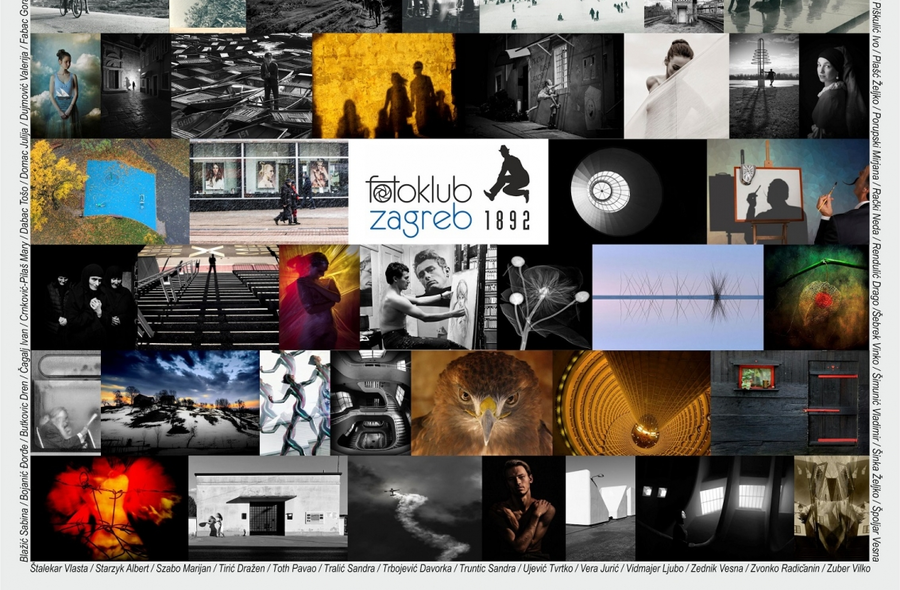
Task: Click the name "Tralić Sandra"
Action: pyautogui.click(x=350, y=569)
